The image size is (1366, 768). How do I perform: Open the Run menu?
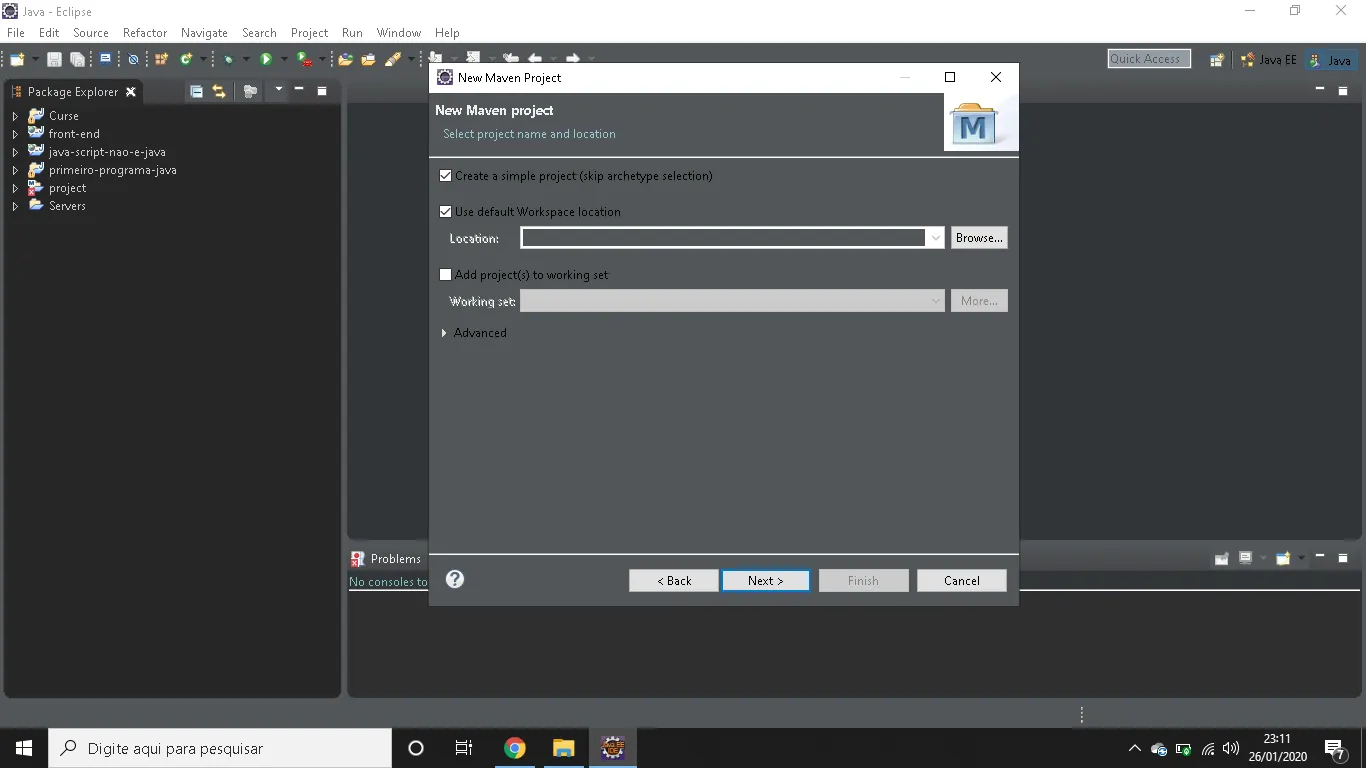(x=352, y=33)
